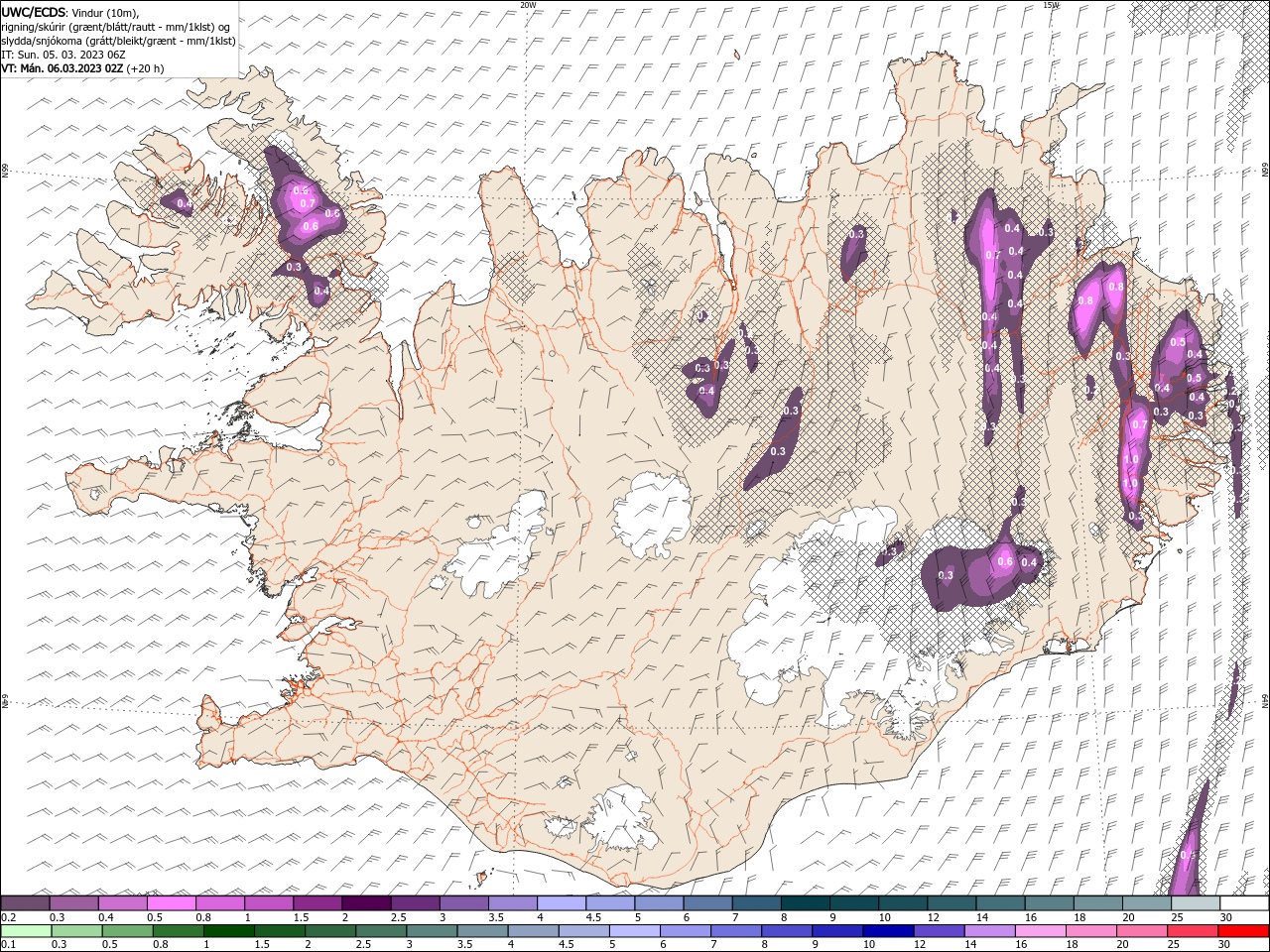Viewport: 1270px width, 952px height.
Task: Select the 0.3 light green rain scale swatch
Action: click(76, 931)
